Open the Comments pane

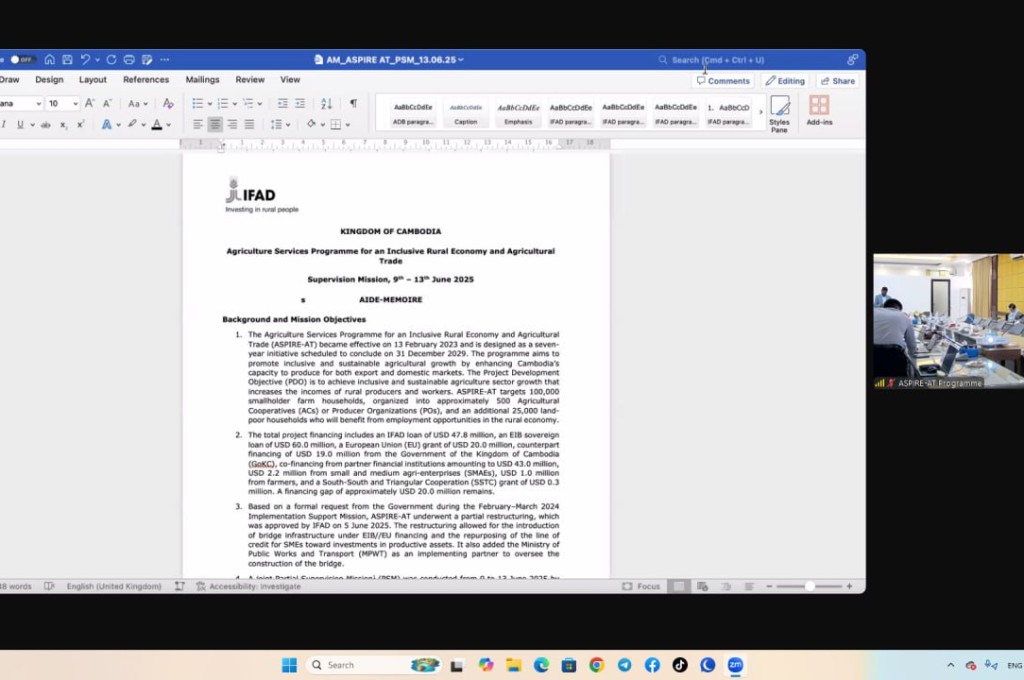pos(723,81)
